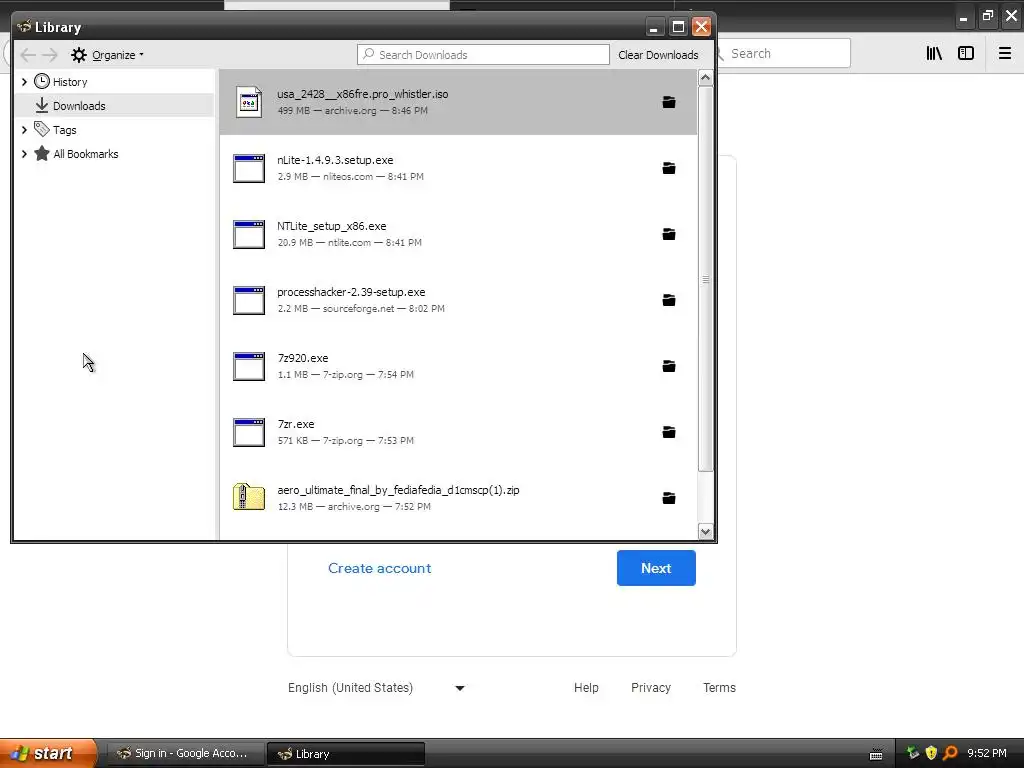
Task: Select nLite-1.4.9.3.setup.exe filename
Action: coord(335,160)
